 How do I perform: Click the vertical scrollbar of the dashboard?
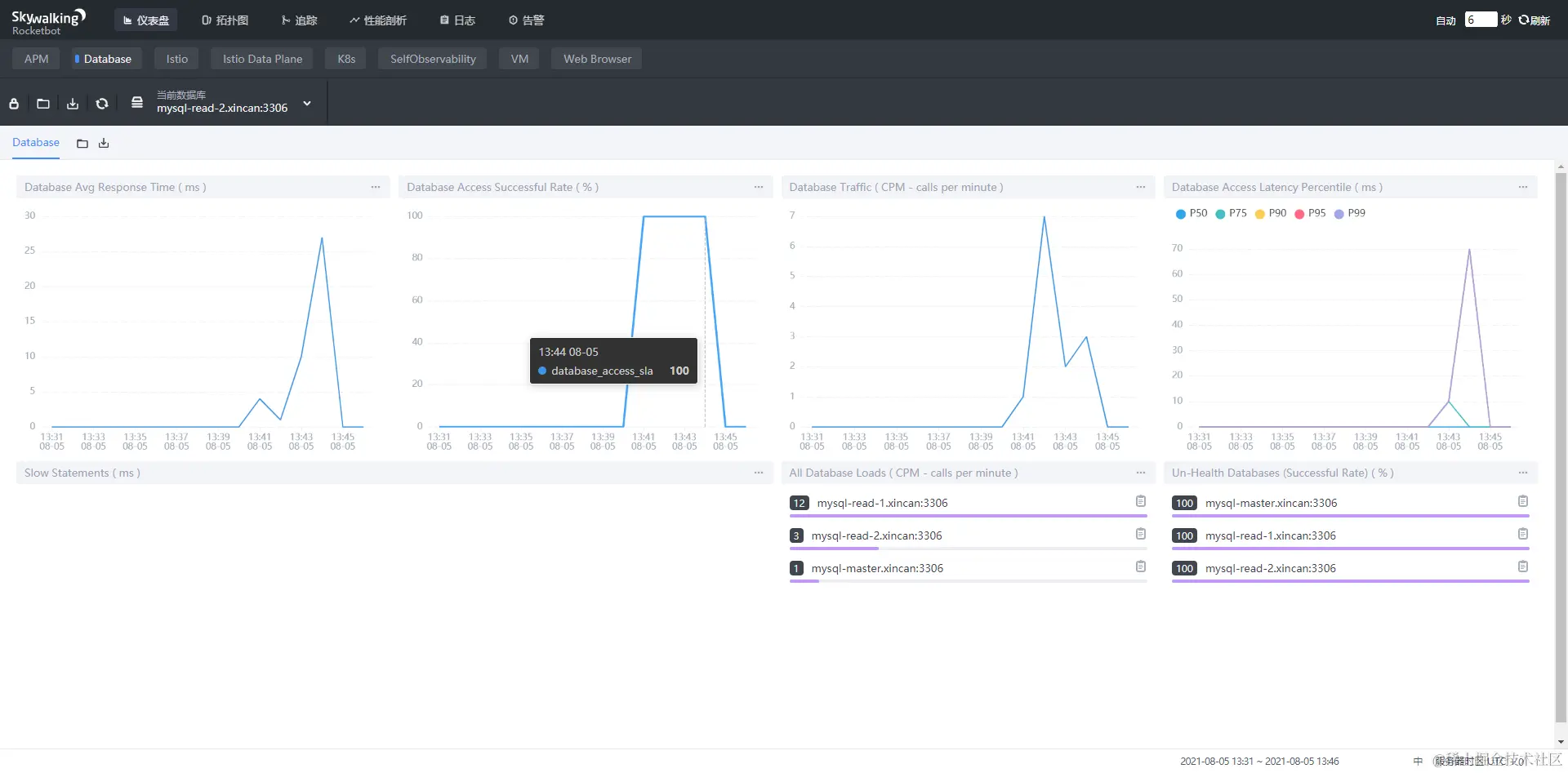1561,447
